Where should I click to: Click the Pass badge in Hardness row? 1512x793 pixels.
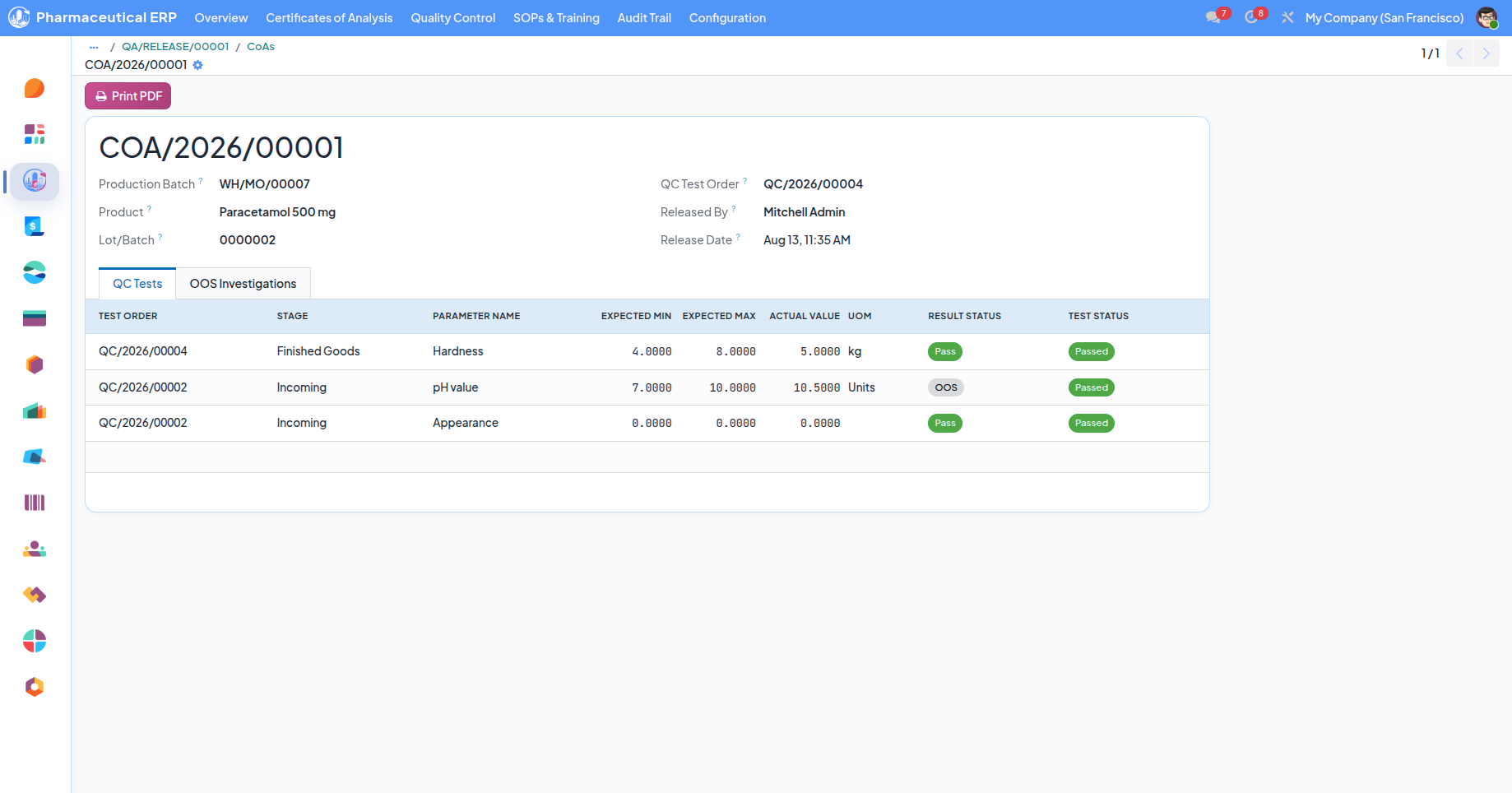945,351
